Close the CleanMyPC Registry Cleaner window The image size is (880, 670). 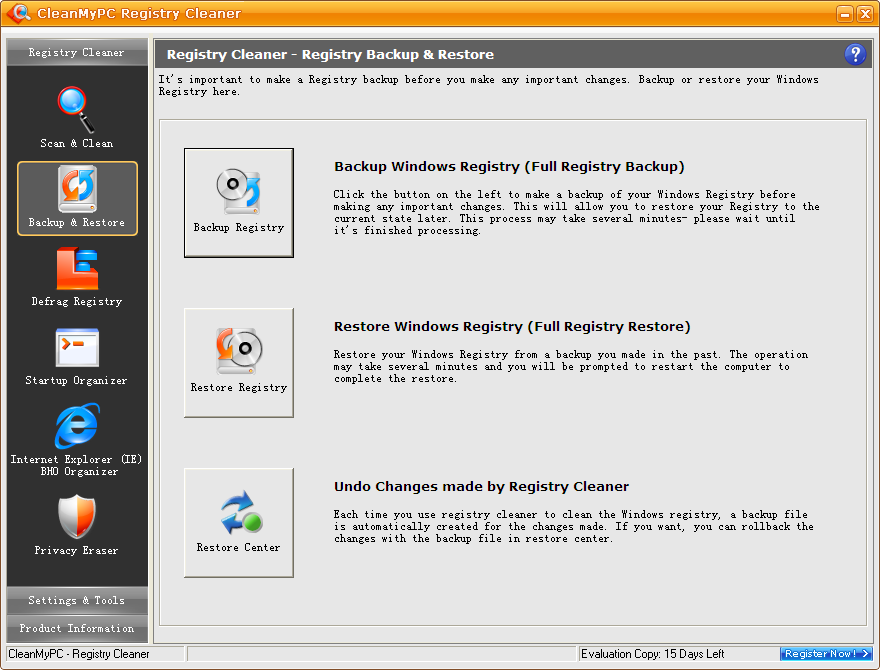tap(864, 14)
